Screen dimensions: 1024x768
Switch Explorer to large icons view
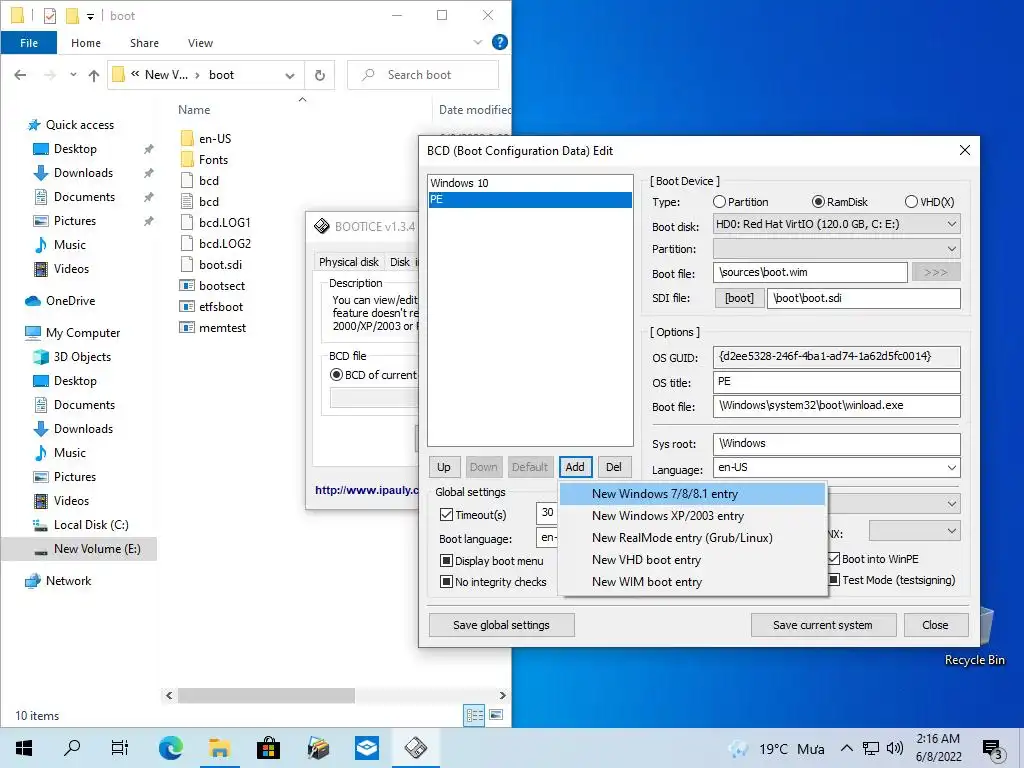pos(496,715)
